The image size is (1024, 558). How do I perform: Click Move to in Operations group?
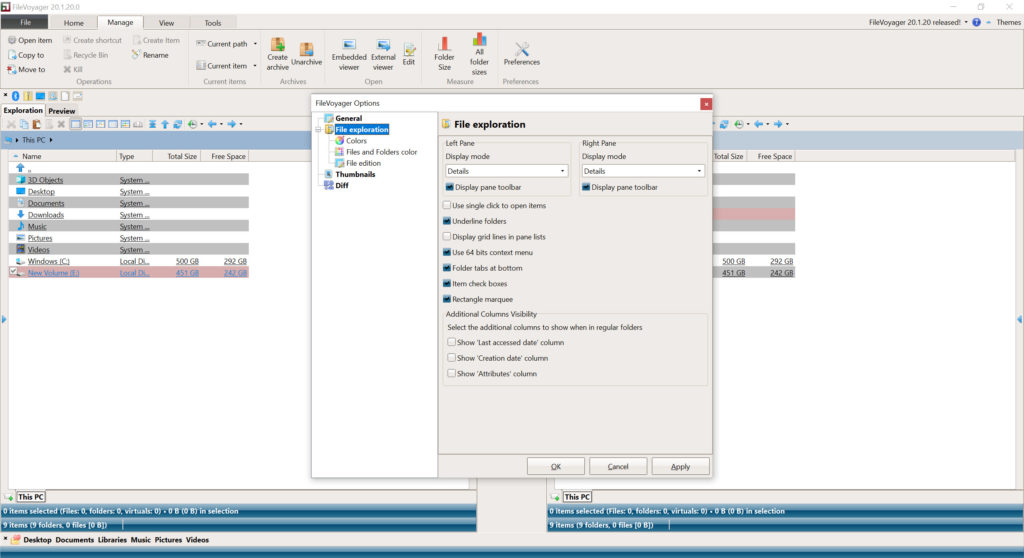26,69
